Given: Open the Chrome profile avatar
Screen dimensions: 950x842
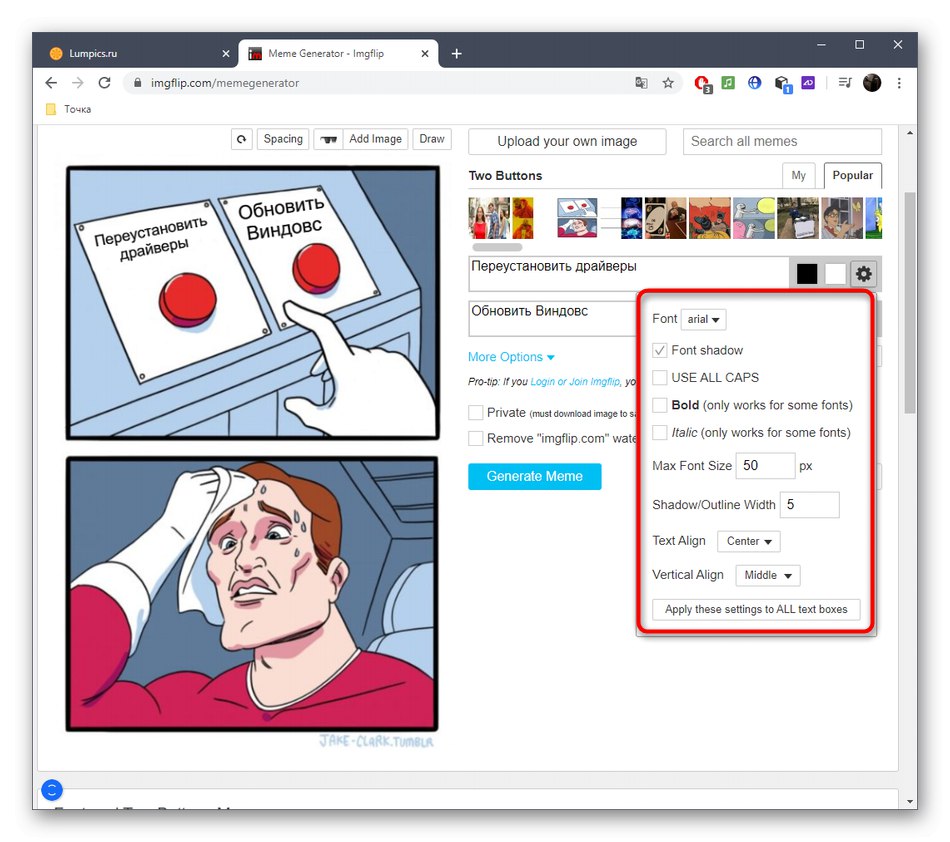Looking at the screenshot, I should click(x=872, y=83).
